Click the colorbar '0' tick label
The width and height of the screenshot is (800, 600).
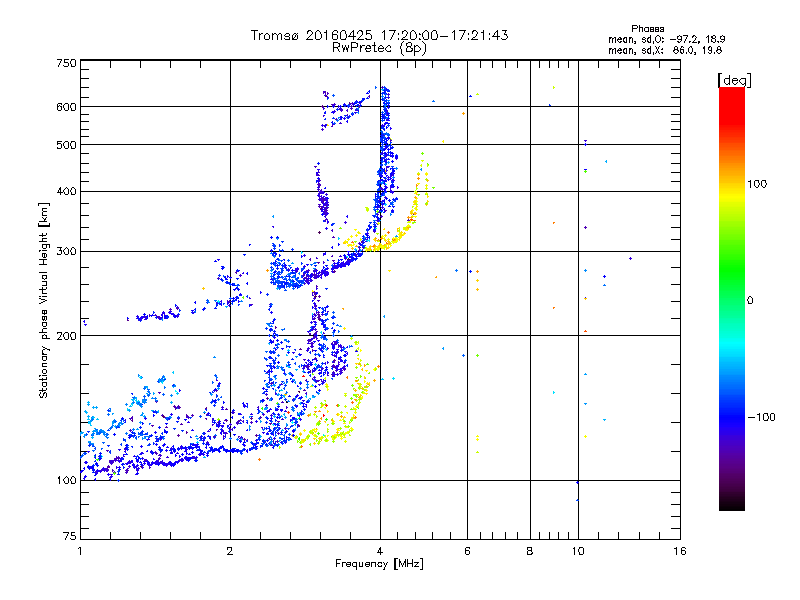750,301
